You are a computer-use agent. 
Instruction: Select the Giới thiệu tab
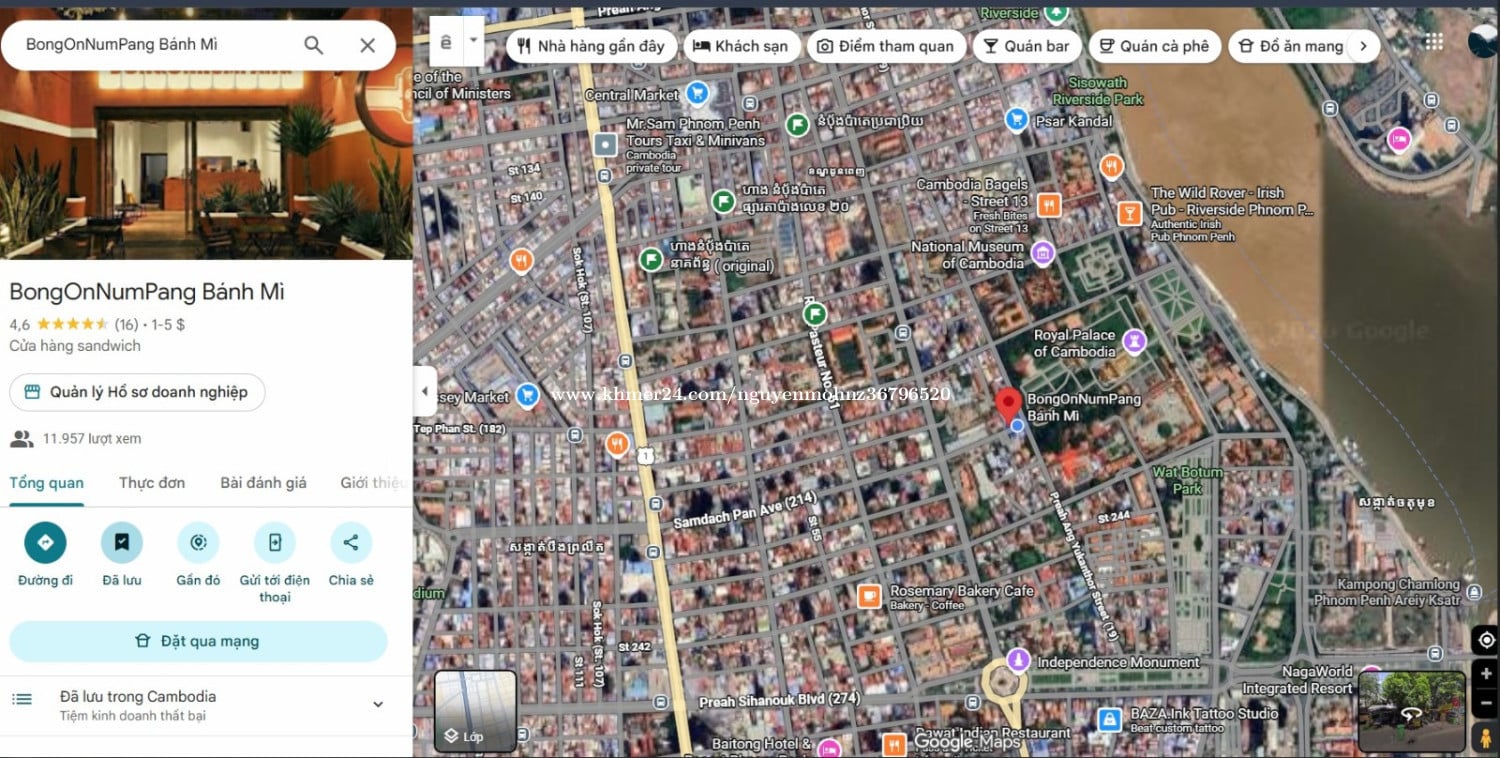click(375, 483)
